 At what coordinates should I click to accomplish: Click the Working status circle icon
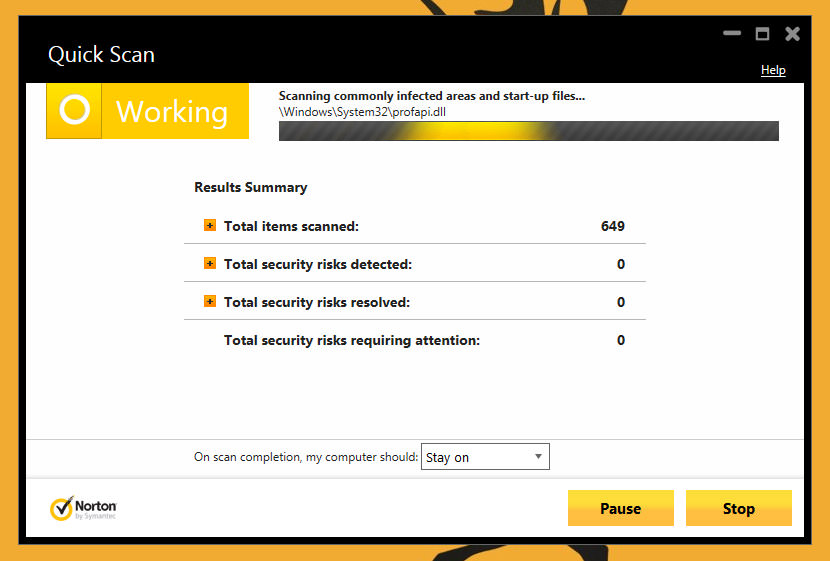(75, 111)
